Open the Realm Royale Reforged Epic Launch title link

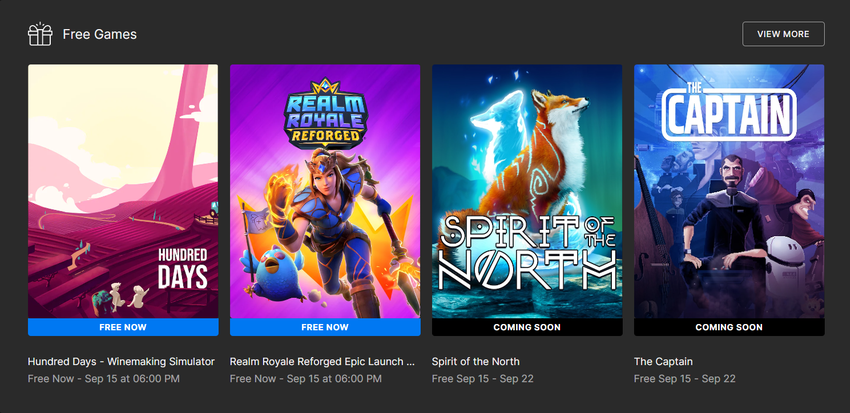(x=323, y=362)
